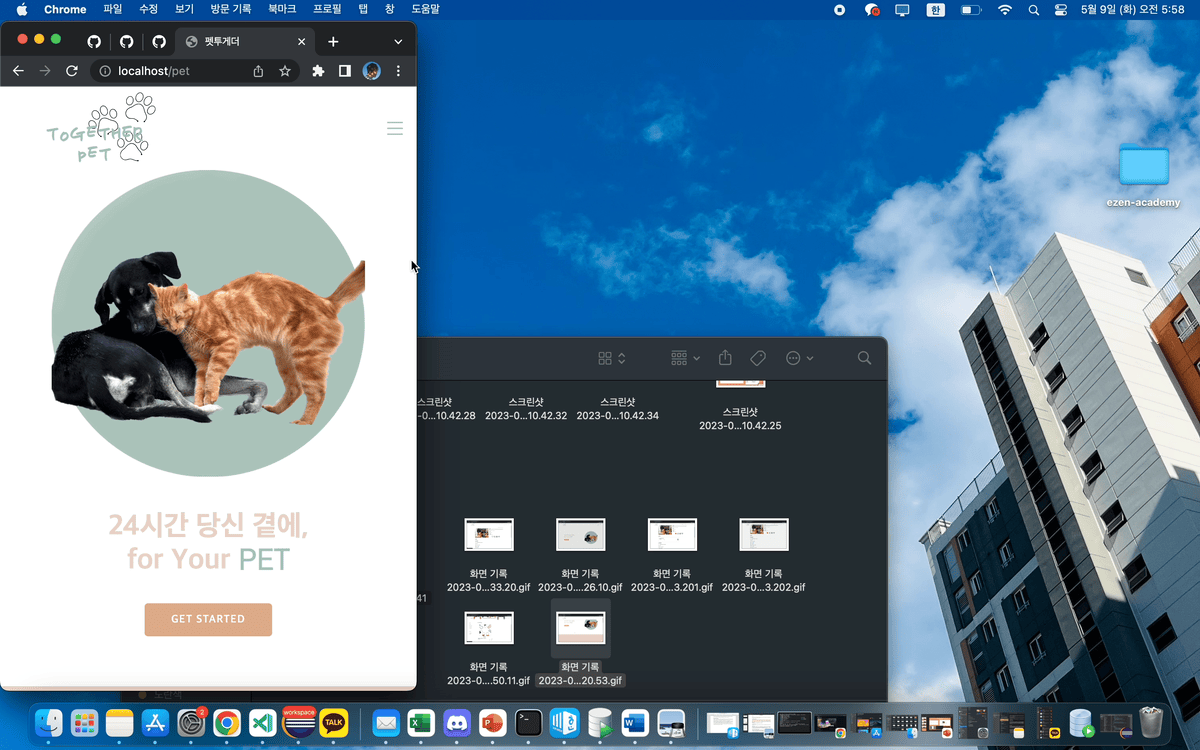The height and width of the screenshot is (750, 1200).
Task: Open the Finder view mode switcher
Action: (611, 358)
